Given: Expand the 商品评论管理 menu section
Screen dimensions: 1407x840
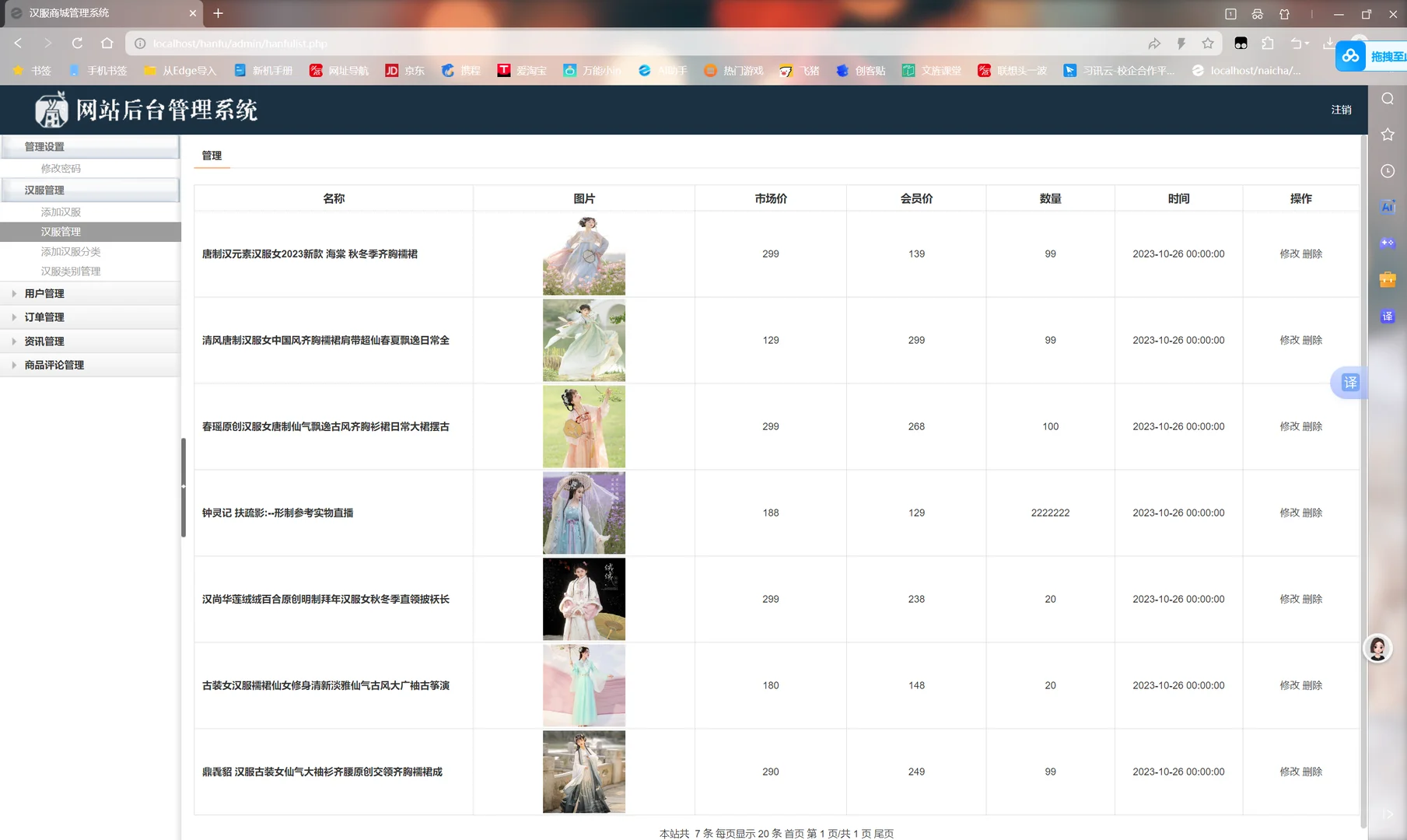Looking at the screenshot, I should coord(90,366).
